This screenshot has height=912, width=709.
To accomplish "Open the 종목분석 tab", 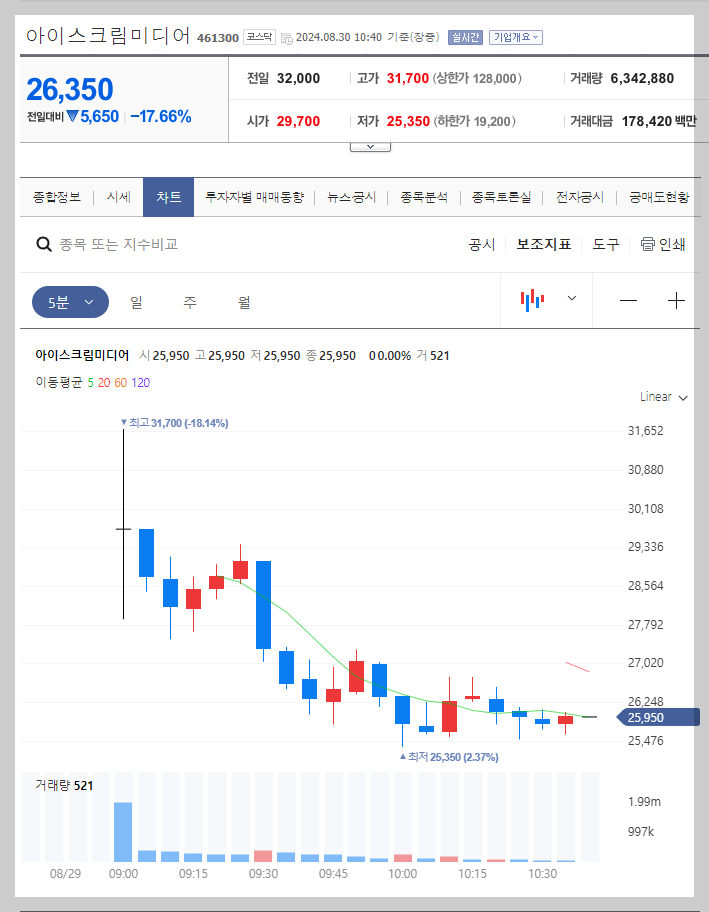I will pyautogui.click(x=424, y=197).
